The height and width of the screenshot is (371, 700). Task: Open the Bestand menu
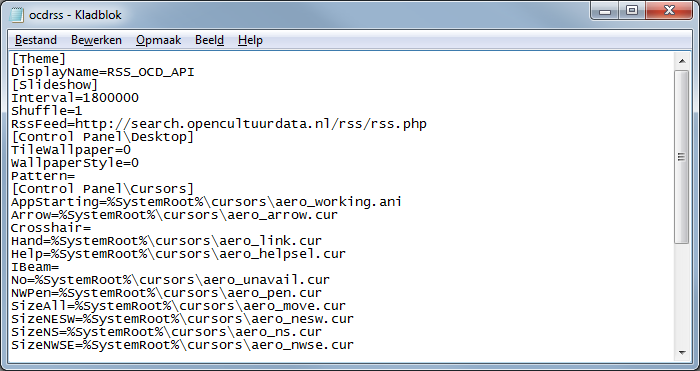[x=36, y=40]
